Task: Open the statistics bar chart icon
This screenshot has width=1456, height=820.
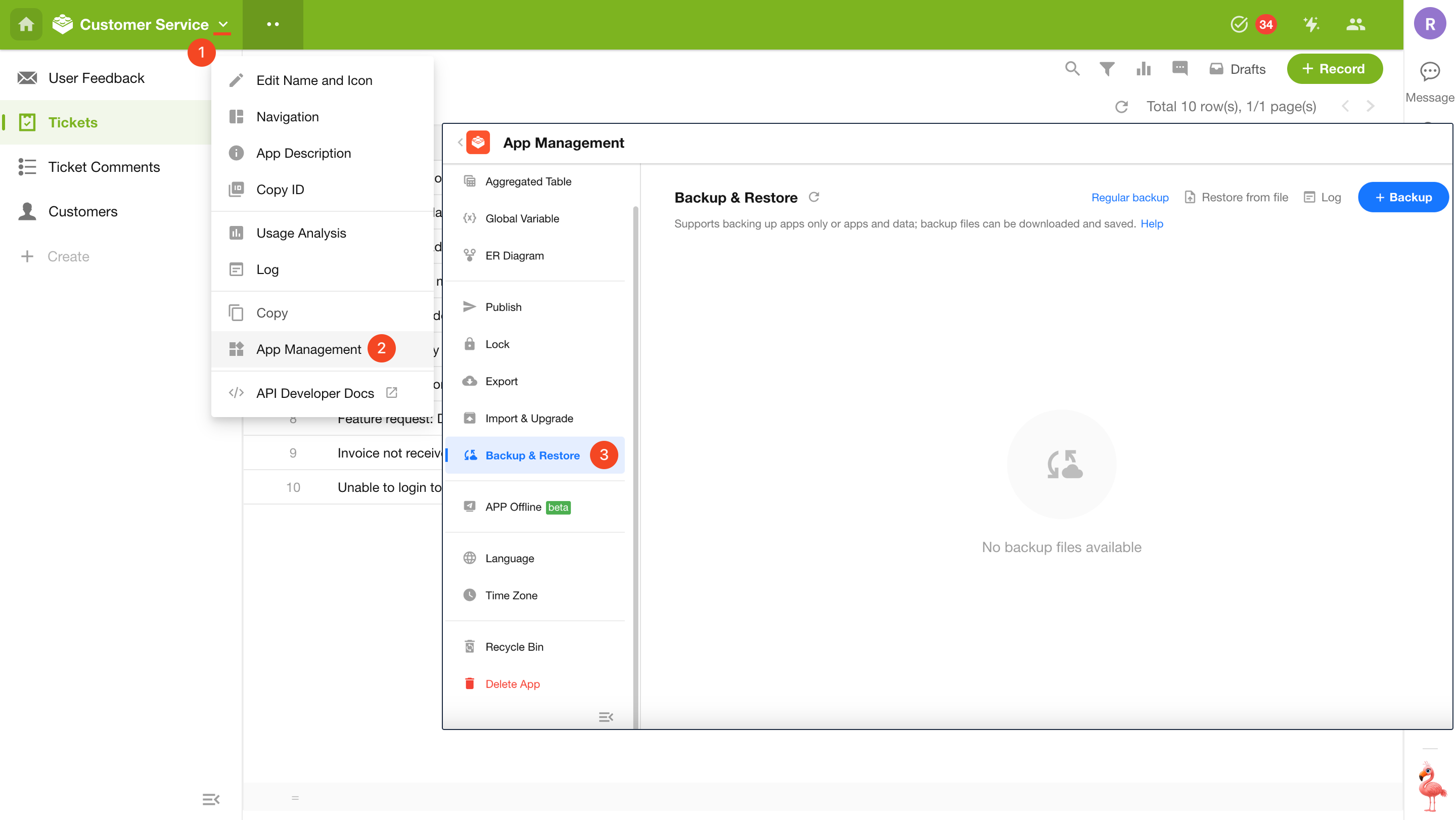Action: tap(1143, 69)
